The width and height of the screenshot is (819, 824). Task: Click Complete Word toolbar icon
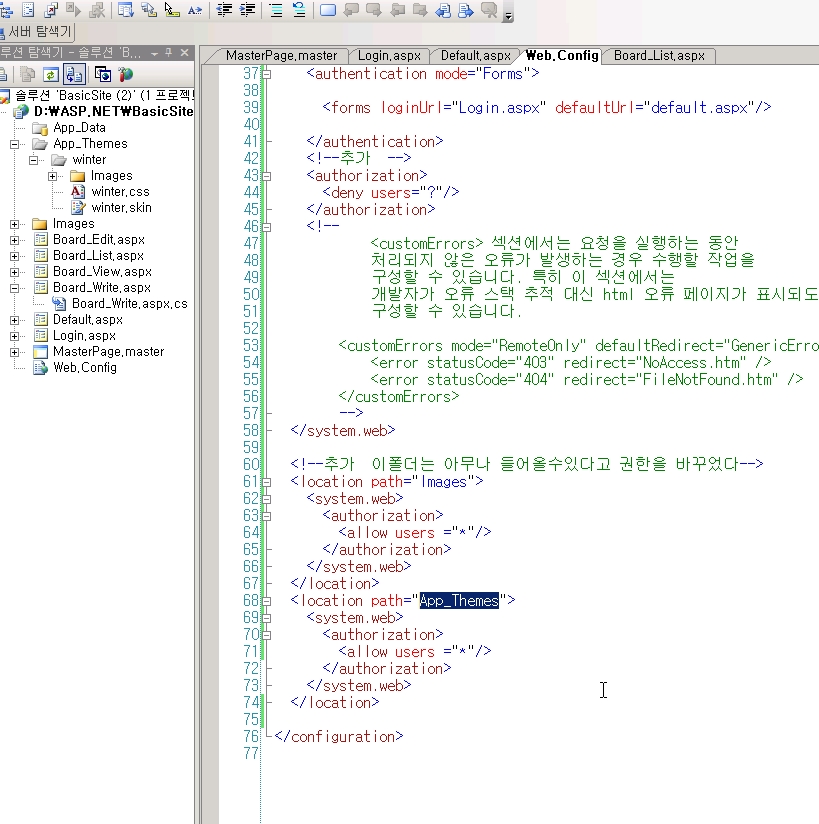pyautogui.click(x=195, y=10)
